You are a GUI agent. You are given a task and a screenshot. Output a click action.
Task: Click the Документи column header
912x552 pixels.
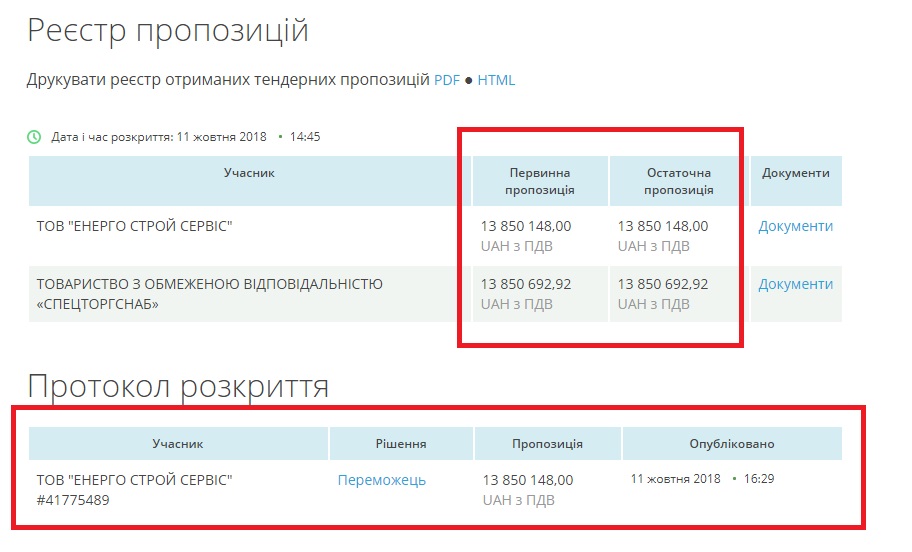(795, 173)
